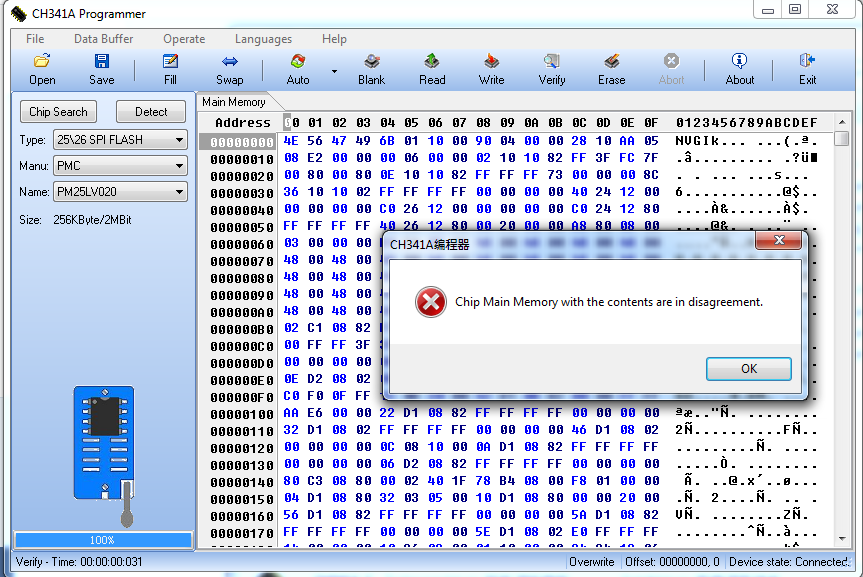
Task: Click the greyed Abort tool
Action: pyautogui.click(x=671, y=69)
